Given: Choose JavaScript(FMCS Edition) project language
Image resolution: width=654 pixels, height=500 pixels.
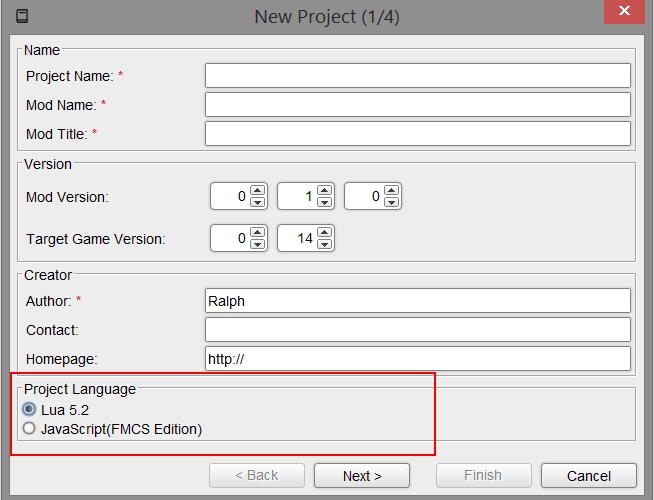Looking at the screenshot, I should click(x=29, y=429).
